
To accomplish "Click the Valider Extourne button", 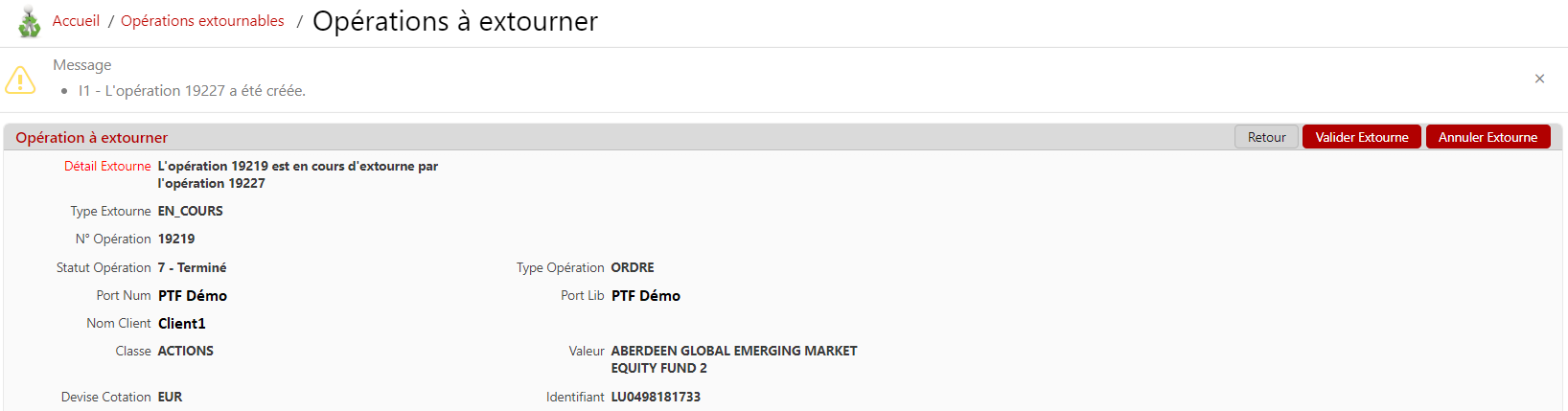I will point(1361,137).
